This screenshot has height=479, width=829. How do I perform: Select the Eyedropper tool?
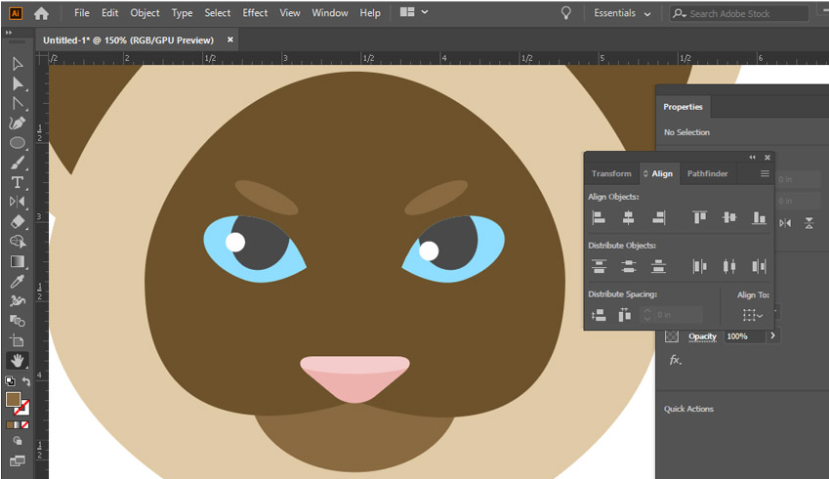click(x=17, y=281)
